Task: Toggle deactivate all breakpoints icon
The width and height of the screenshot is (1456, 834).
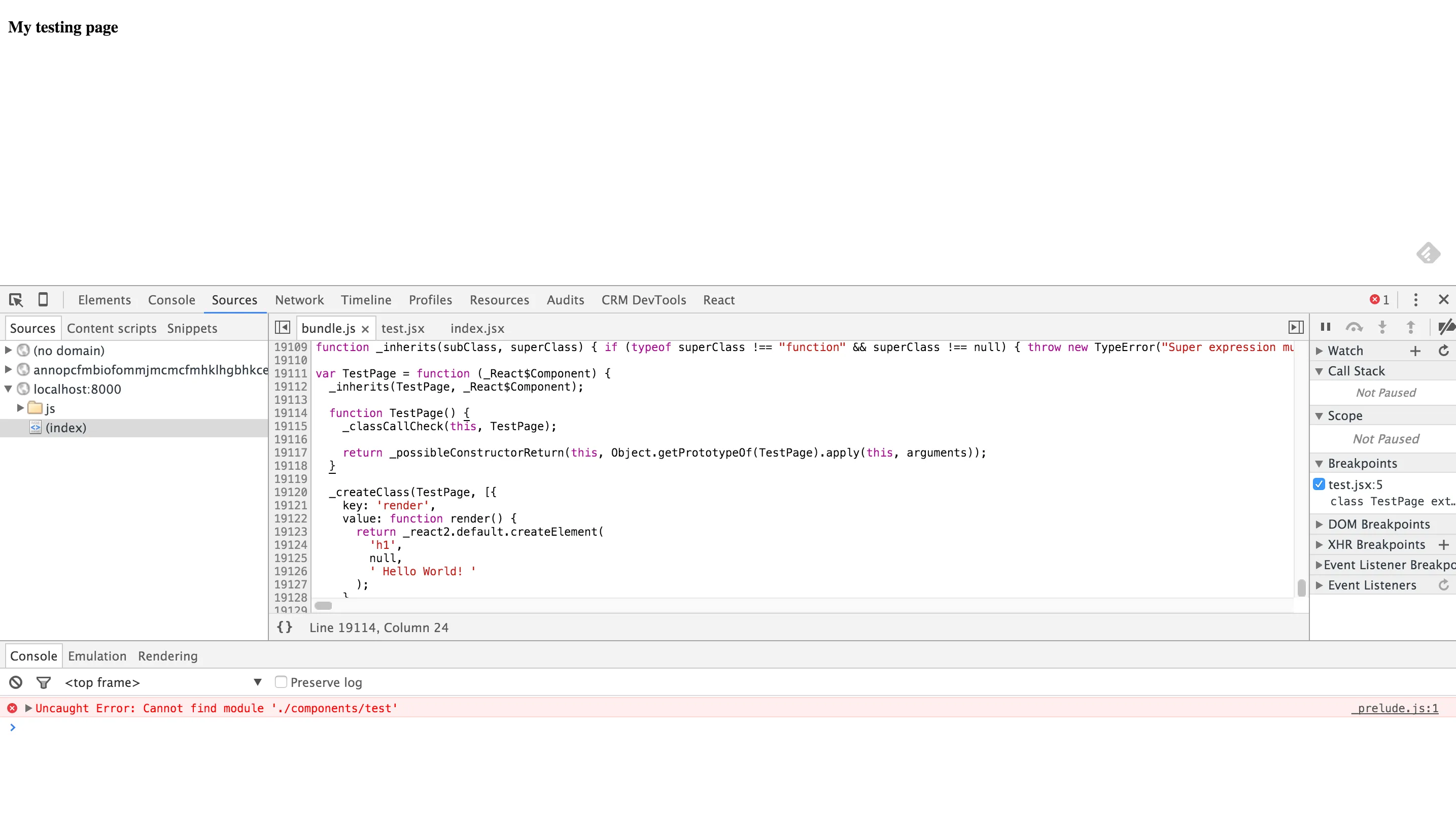Action: coord(1446,327)
